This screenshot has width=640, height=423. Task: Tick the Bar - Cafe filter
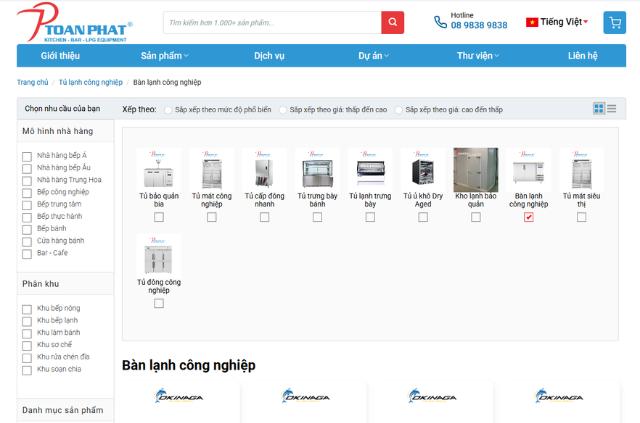click(27, 254)
